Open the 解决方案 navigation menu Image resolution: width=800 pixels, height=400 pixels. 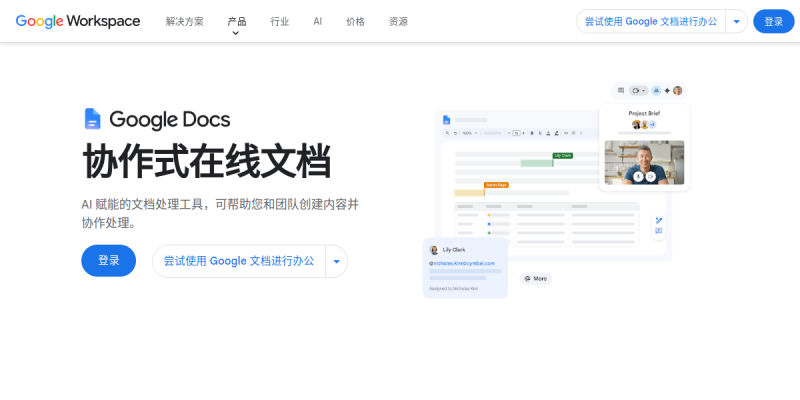click(x=185, y=21)
